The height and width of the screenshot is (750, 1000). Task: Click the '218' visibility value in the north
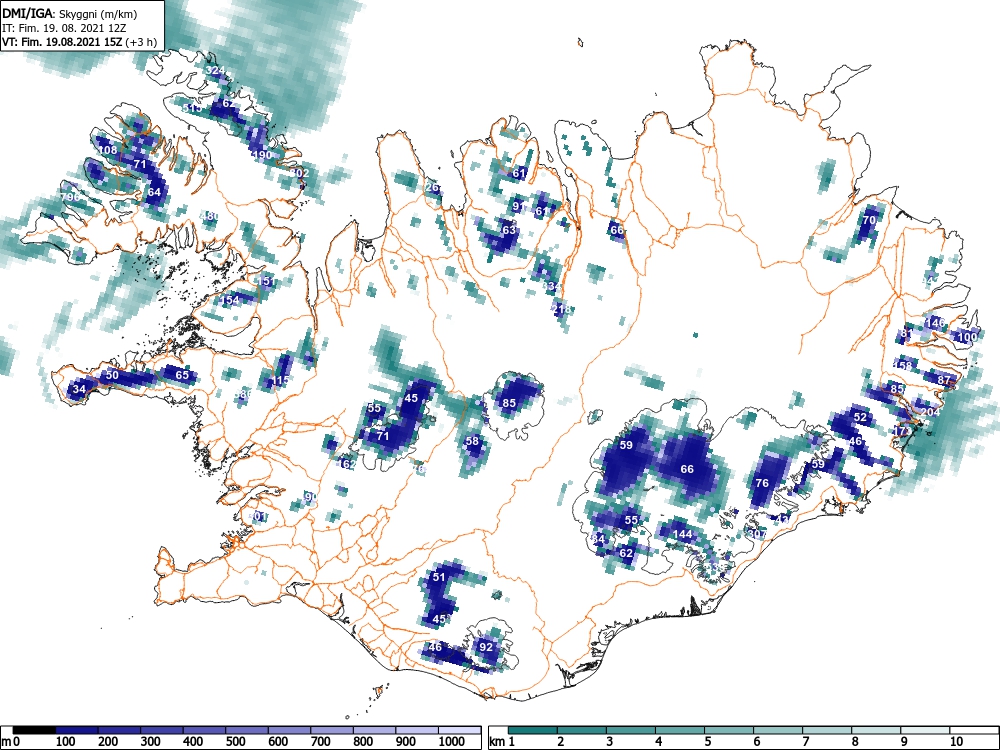(x=562, y=309)
